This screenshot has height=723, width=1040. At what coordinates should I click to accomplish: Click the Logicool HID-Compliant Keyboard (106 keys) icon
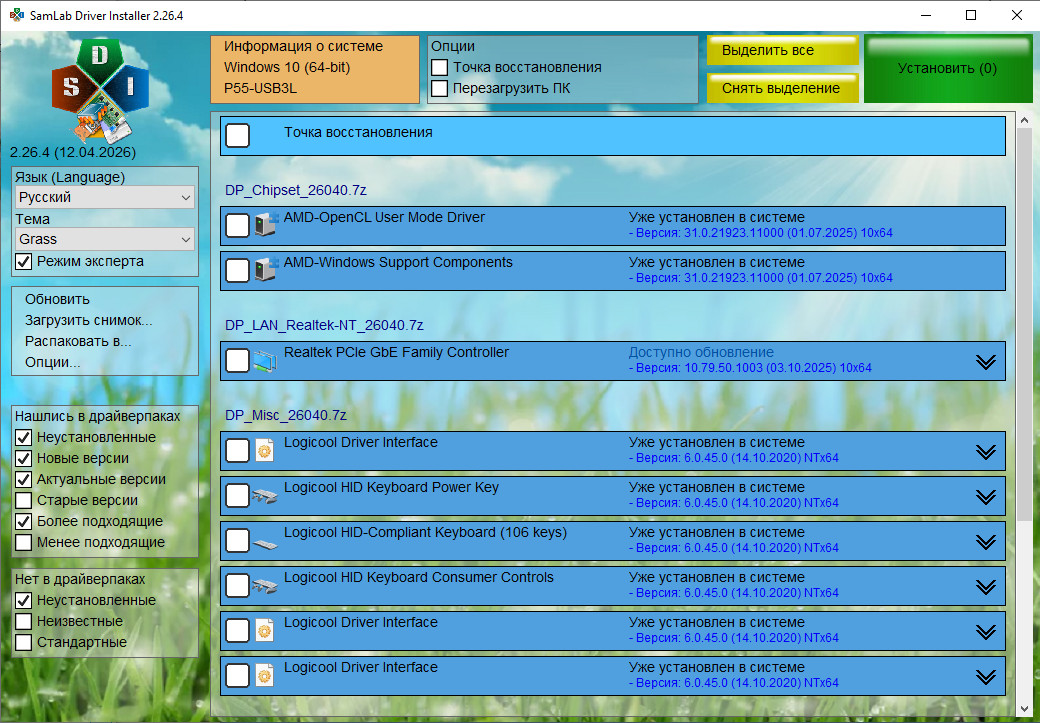[265, 541]
